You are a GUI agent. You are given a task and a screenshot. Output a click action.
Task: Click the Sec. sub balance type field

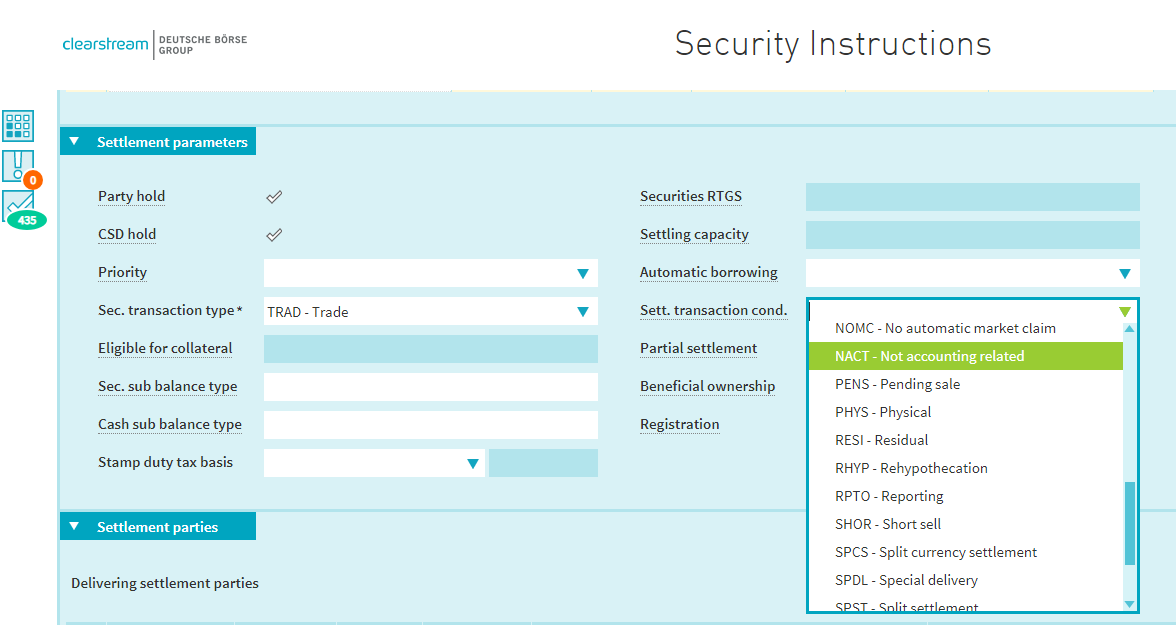[430, 387]
